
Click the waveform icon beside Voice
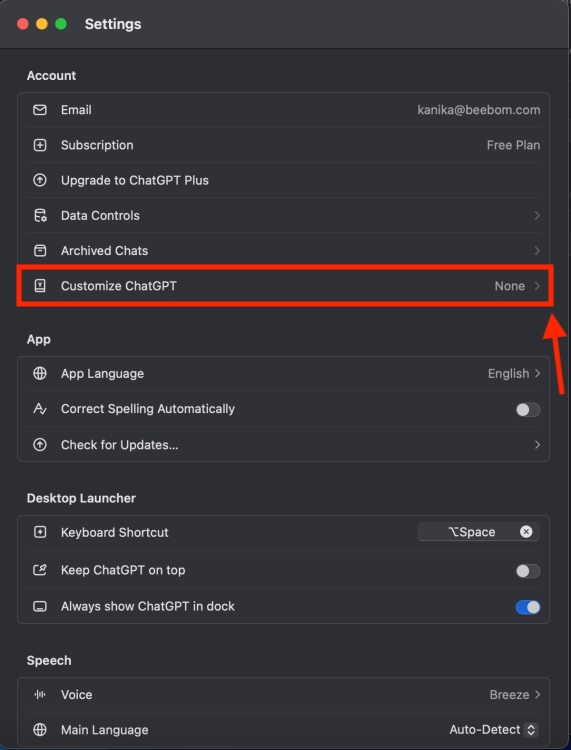pos(40,695)
